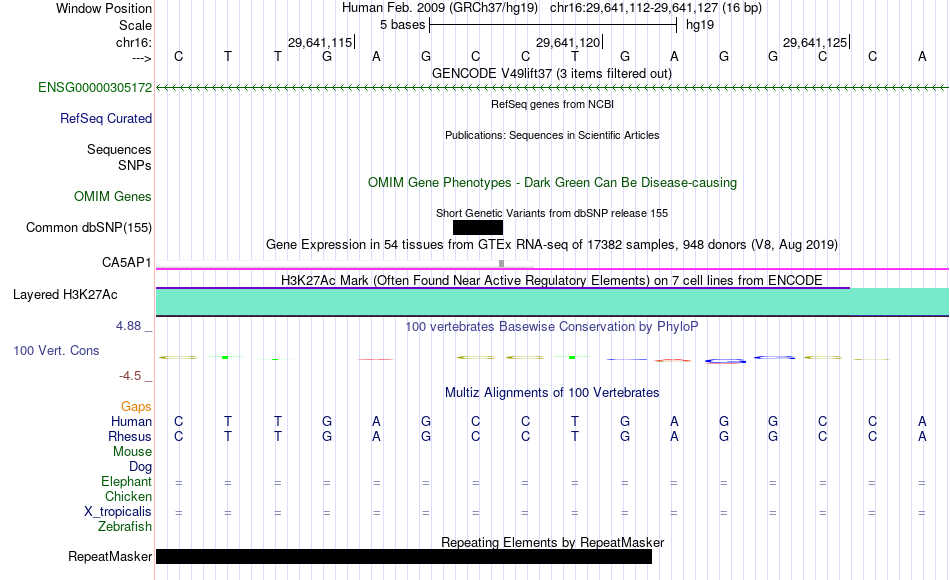Screen dimensions: 950x580
Task: Click the ---> strand direction arrow label
Action: (142, 58)
